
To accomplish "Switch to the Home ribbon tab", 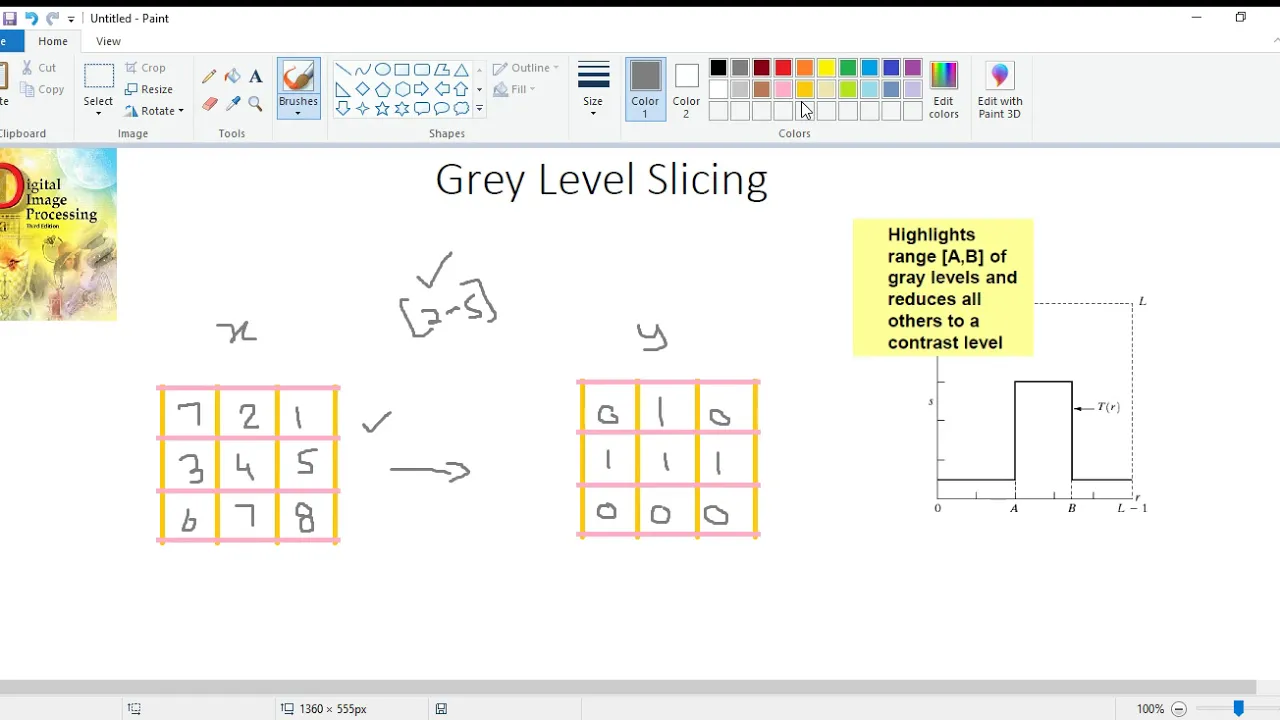I will click(53, 41).
